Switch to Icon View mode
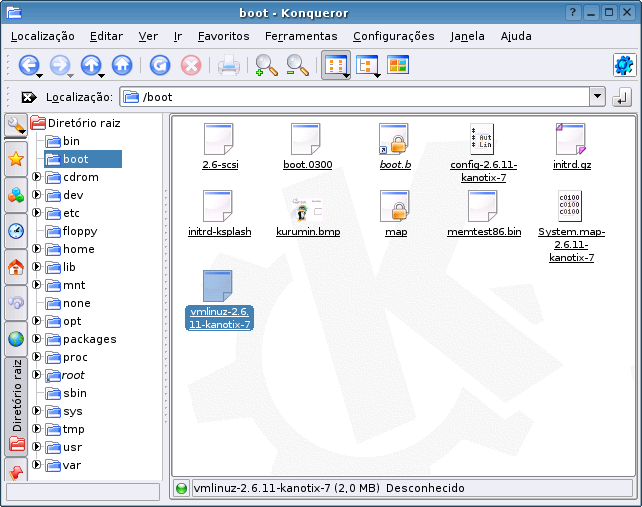The width and height of the screenshot is (642, 507). 336,65
